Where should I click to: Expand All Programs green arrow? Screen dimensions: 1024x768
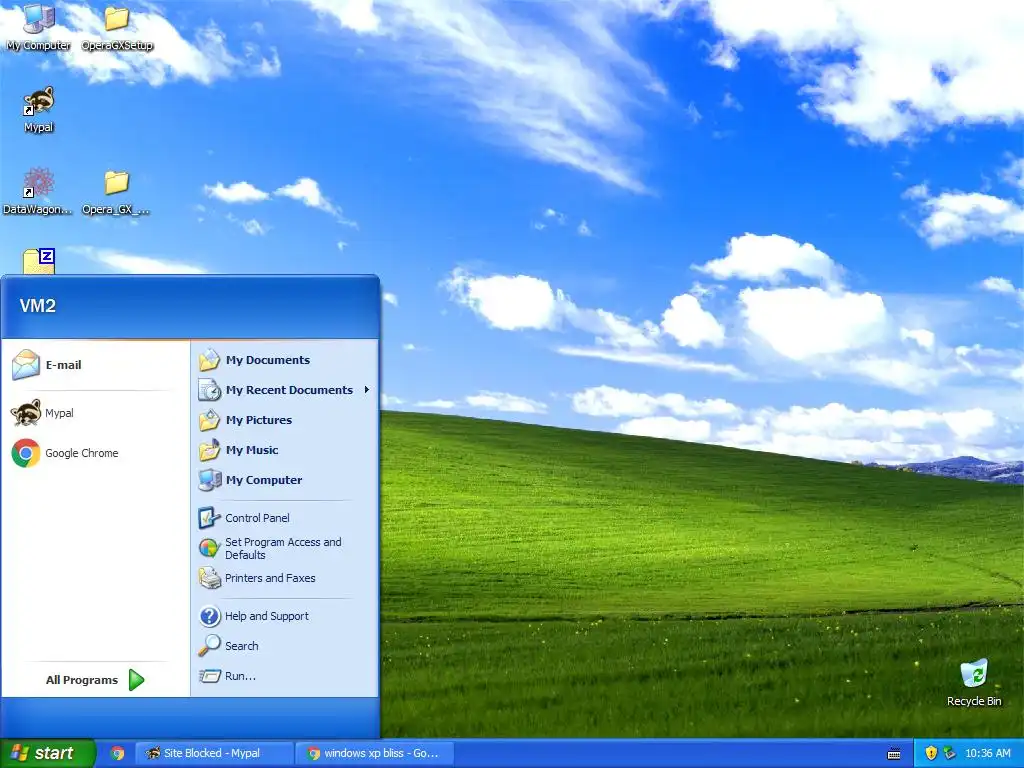click(x=136, y=680)
